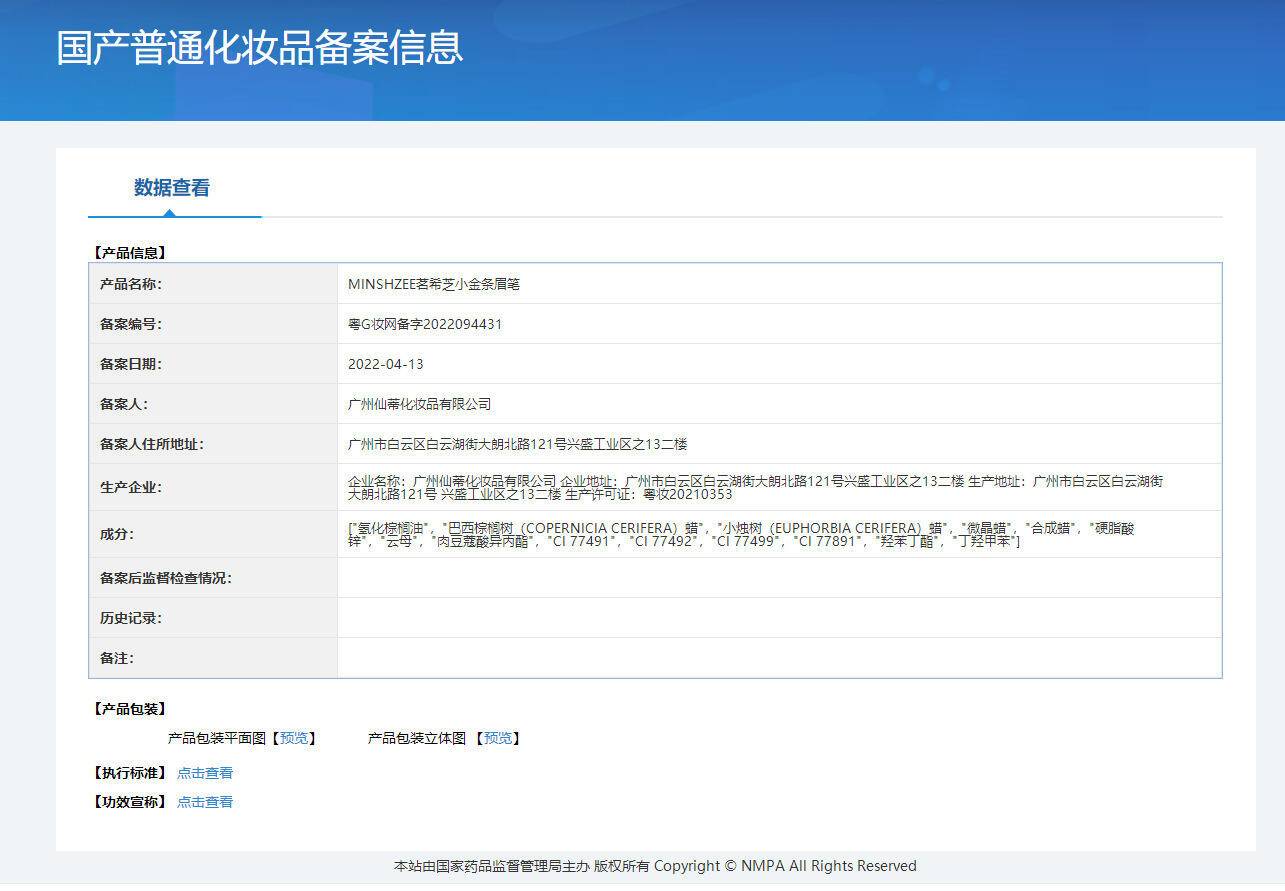Click the empty 历史记录 value cell

(x=780, y=618)
